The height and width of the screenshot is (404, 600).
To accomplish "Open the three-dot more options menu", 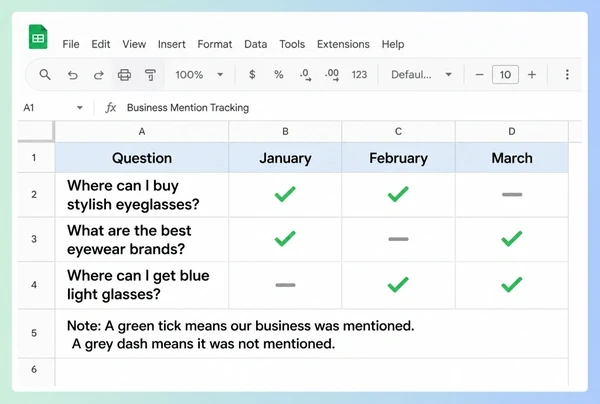I will click(567, 75).
